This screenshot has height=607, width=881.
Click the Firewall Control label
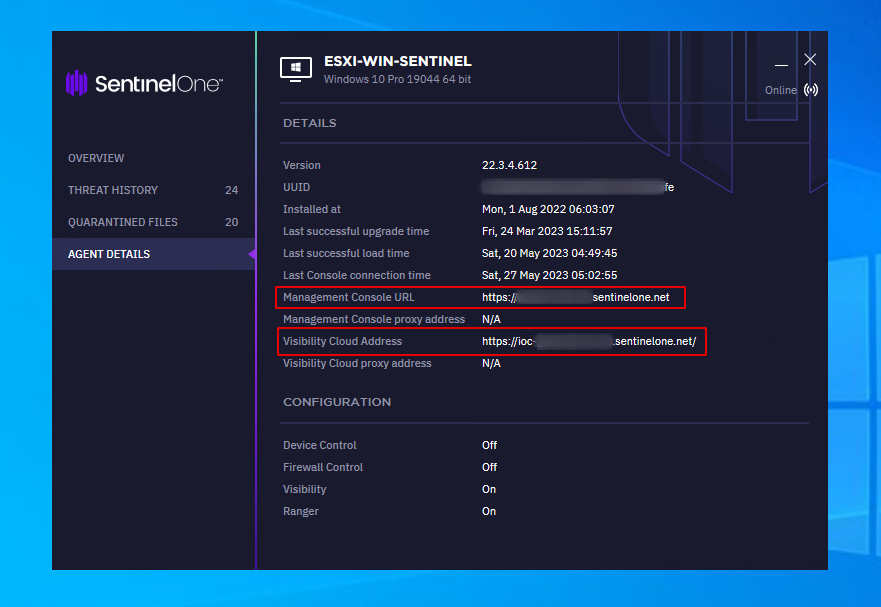[323, 468]
